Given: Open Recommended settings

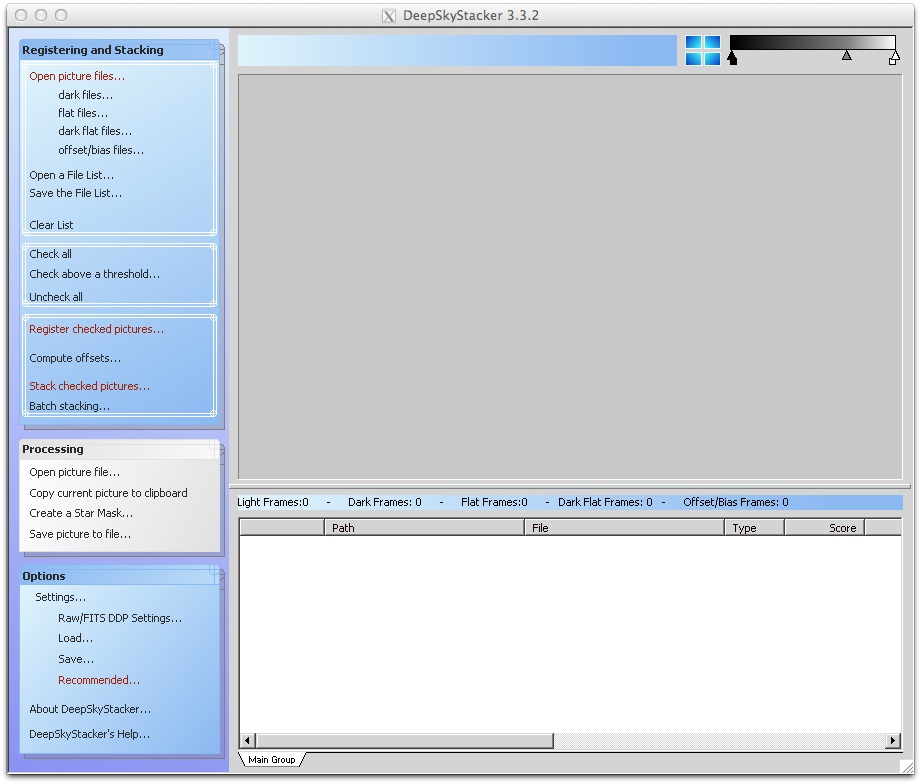Looking at the screenshot, I should [99, 679].
